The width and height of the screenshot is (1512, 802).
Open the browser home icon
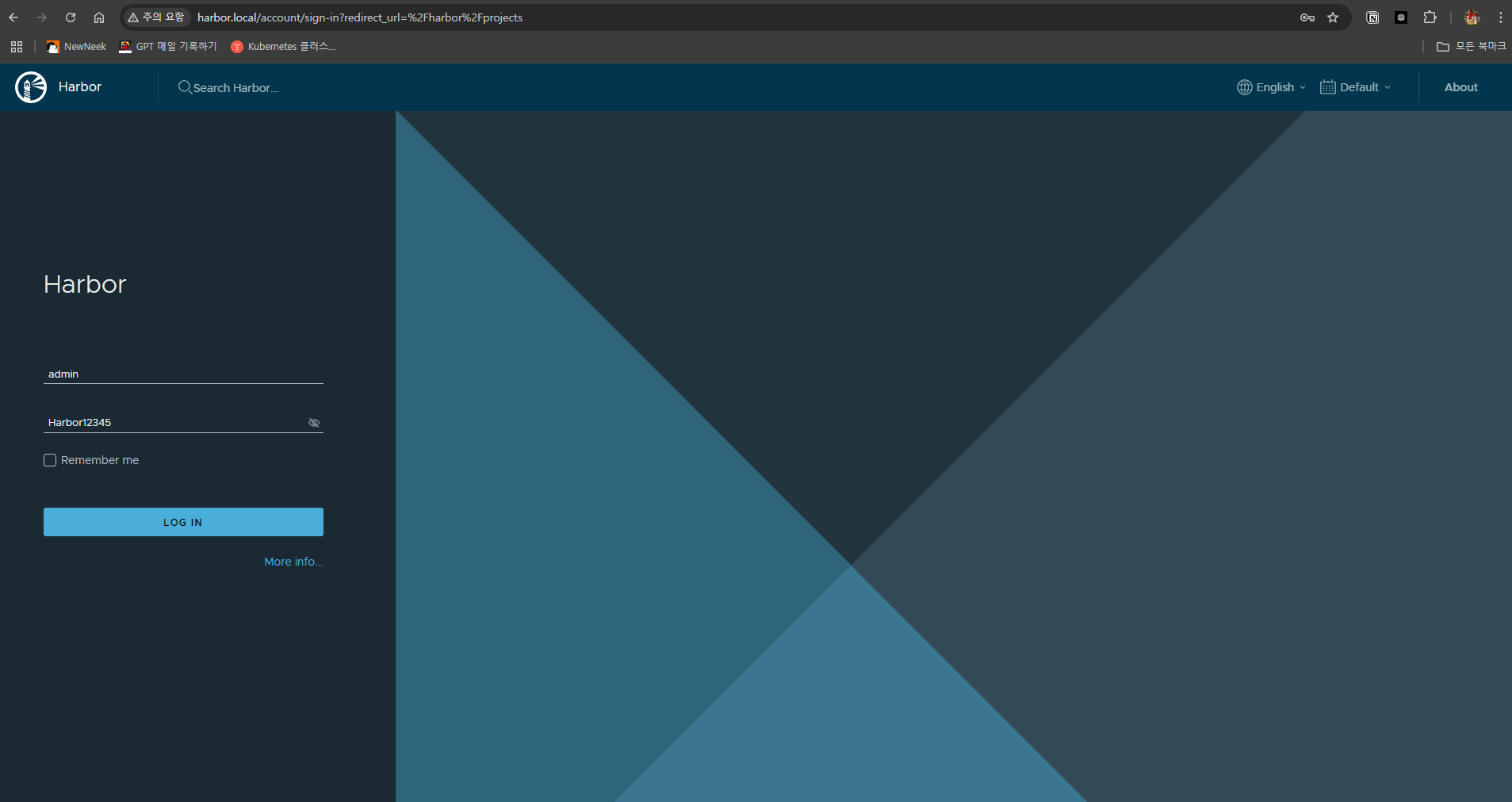[x=99, y=17]
